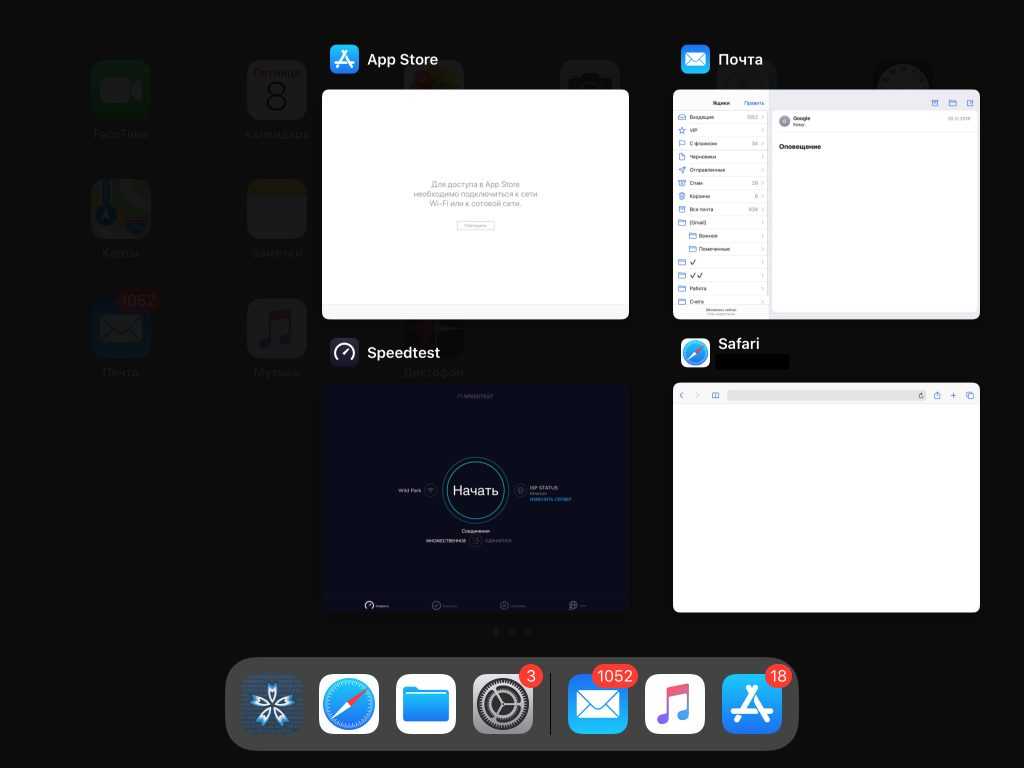Open the С флажком flagged mailbox row
1024x768 pixels.
coord(721,143)
